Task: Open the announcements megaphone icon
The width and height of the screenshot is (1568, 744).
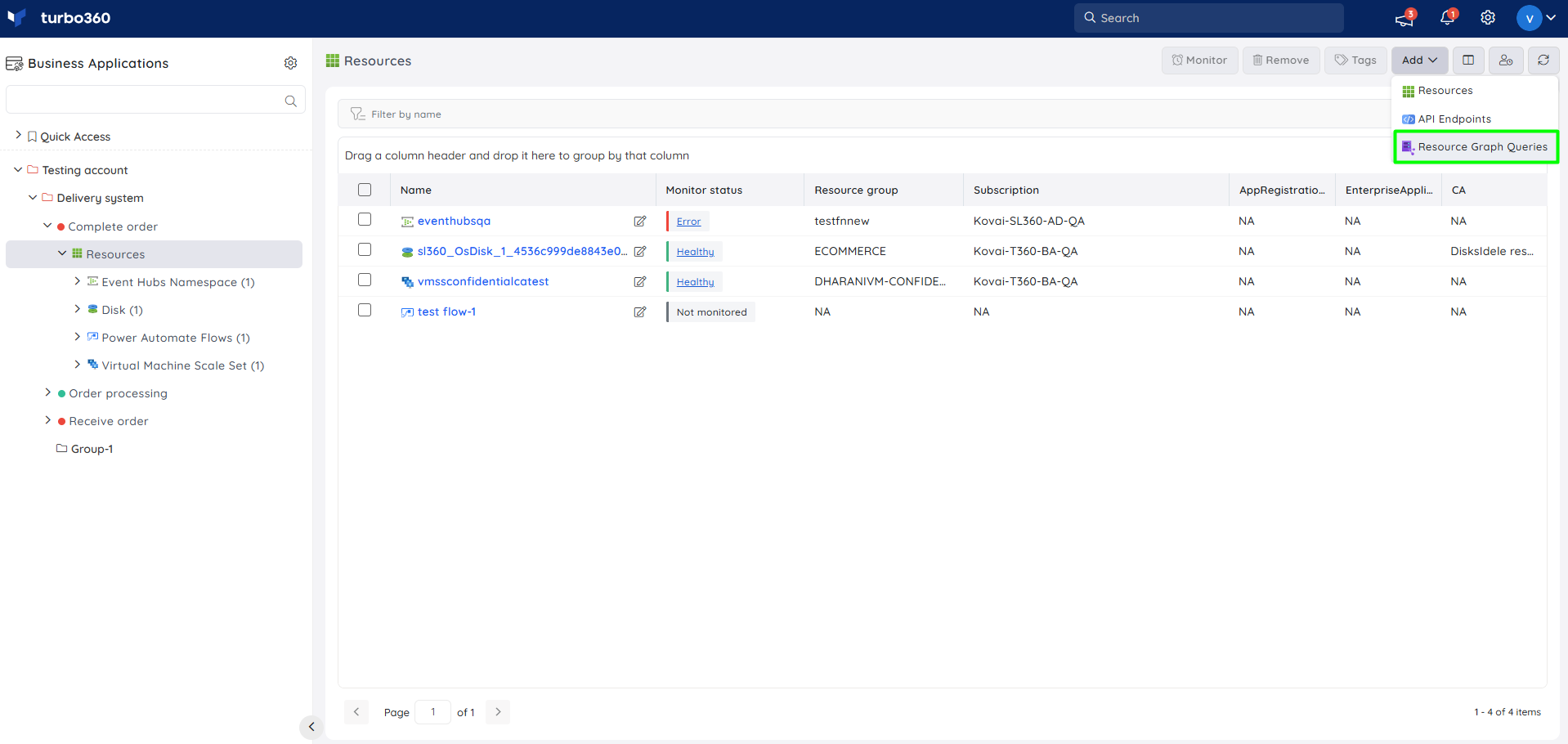Action: pyautogui.click(x=1404, y=18)
